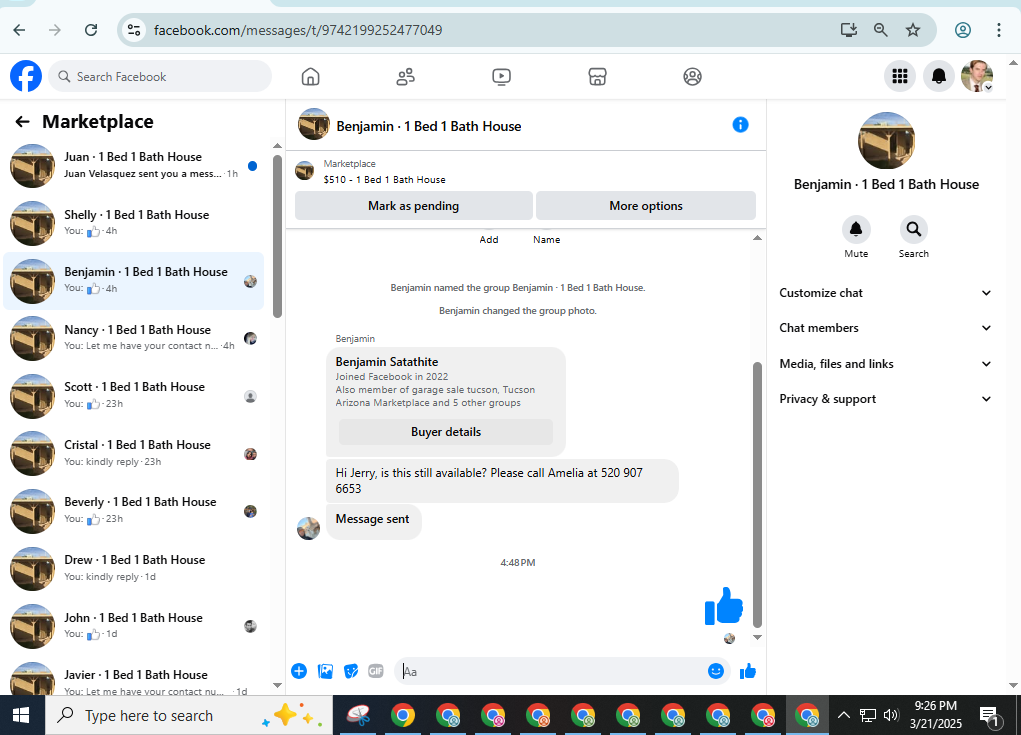Open the Shelly 1 Bed 1 Bath House chat

click(x=133, y=223)
